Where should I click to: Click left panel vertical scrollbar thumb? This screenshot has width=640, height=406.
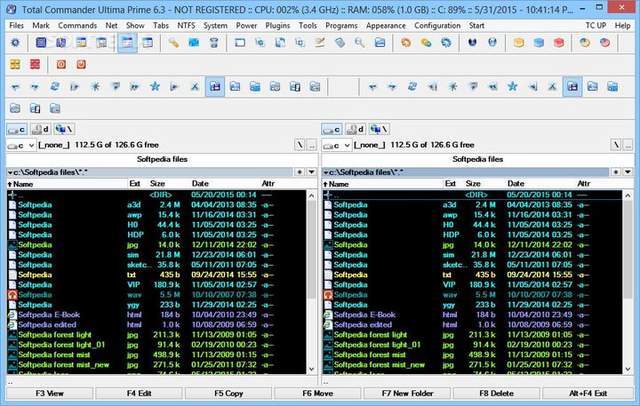tap(311, 249)
